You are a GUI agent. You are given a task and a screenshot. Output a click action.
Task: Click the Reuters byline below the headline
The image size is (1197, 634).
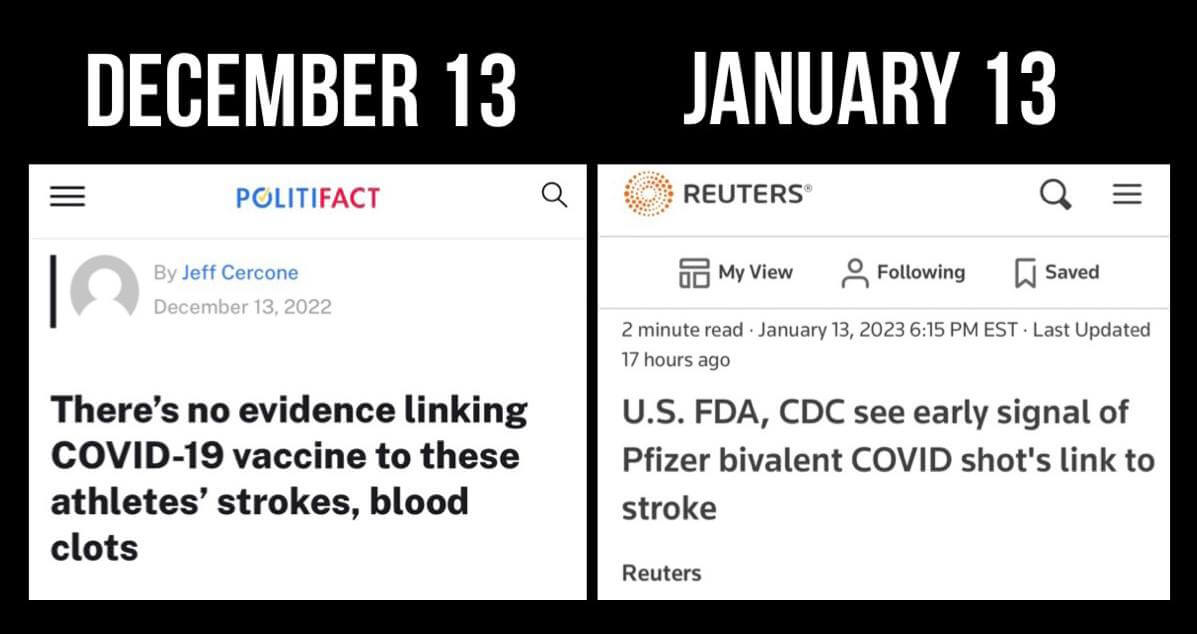(661, 573)
